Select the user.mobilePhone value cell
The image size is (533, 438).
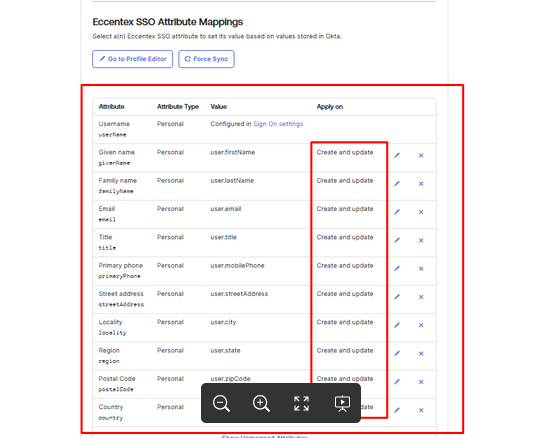[237, 265]
